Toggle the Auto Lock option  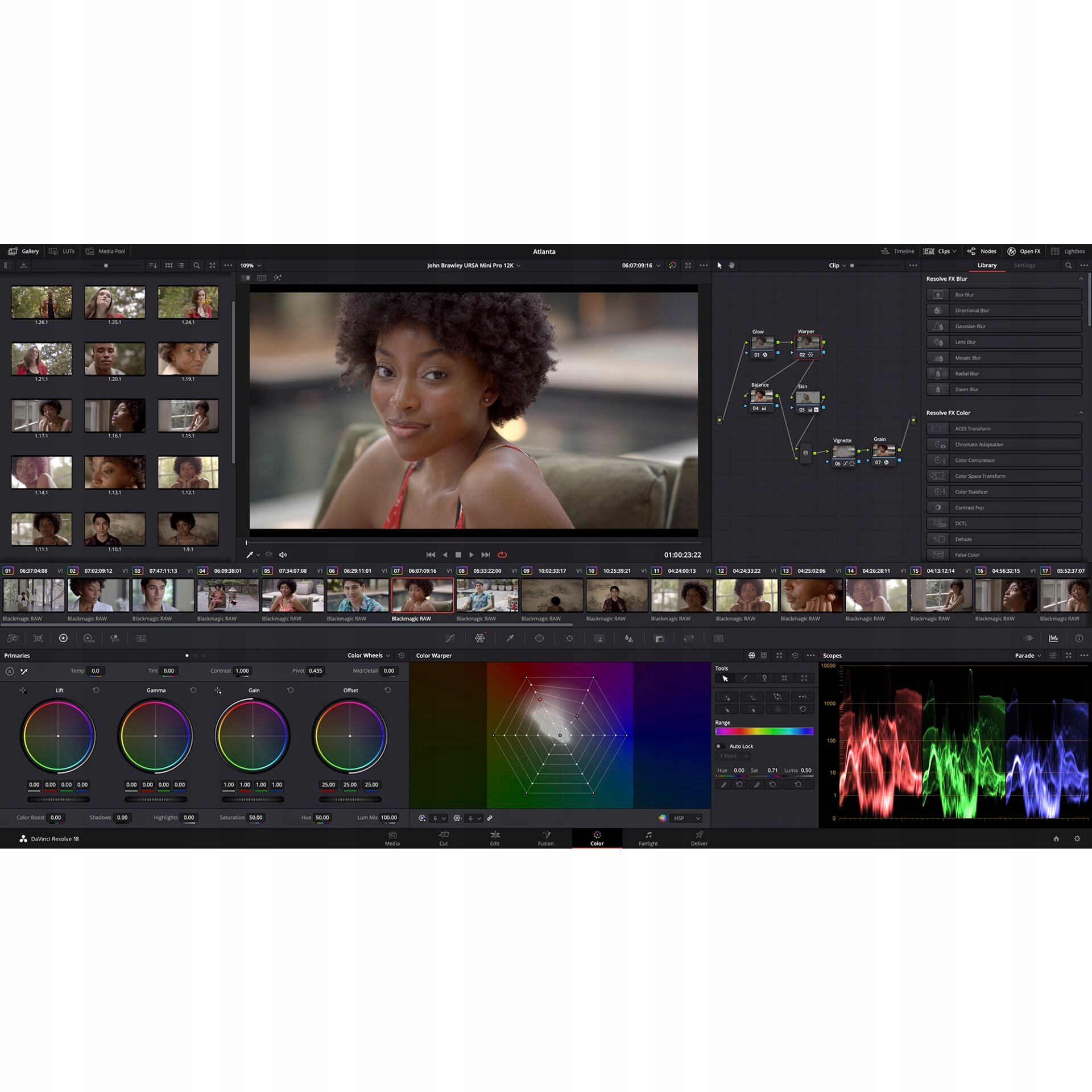pos(719,746)
